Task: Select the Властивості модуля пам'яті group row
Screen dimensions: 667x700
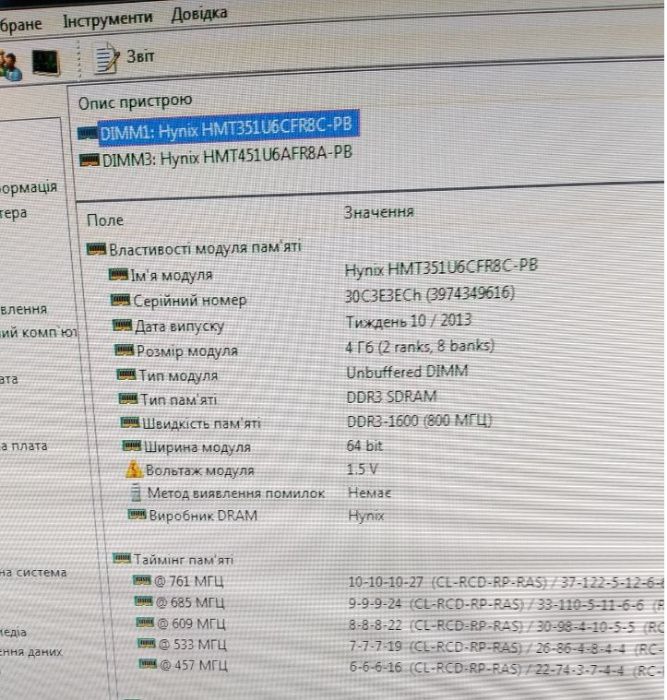Action: 205,248
